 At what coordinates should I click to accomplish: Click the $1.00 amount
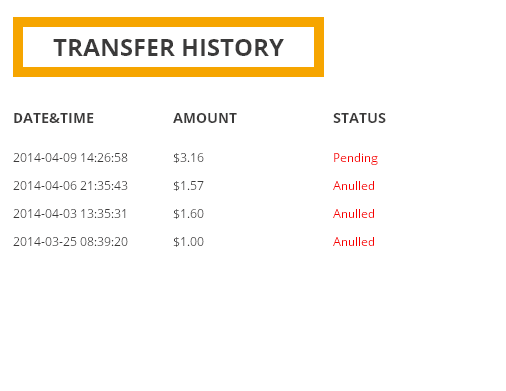point(188,242)
